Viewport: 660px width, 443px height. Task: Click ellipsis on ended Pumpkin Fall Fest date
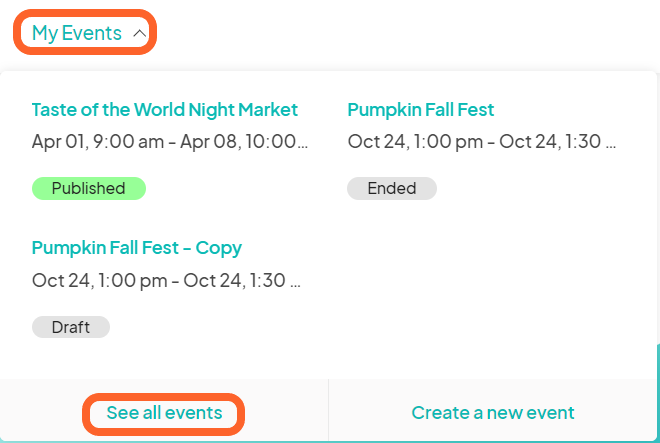click(611, 146)
